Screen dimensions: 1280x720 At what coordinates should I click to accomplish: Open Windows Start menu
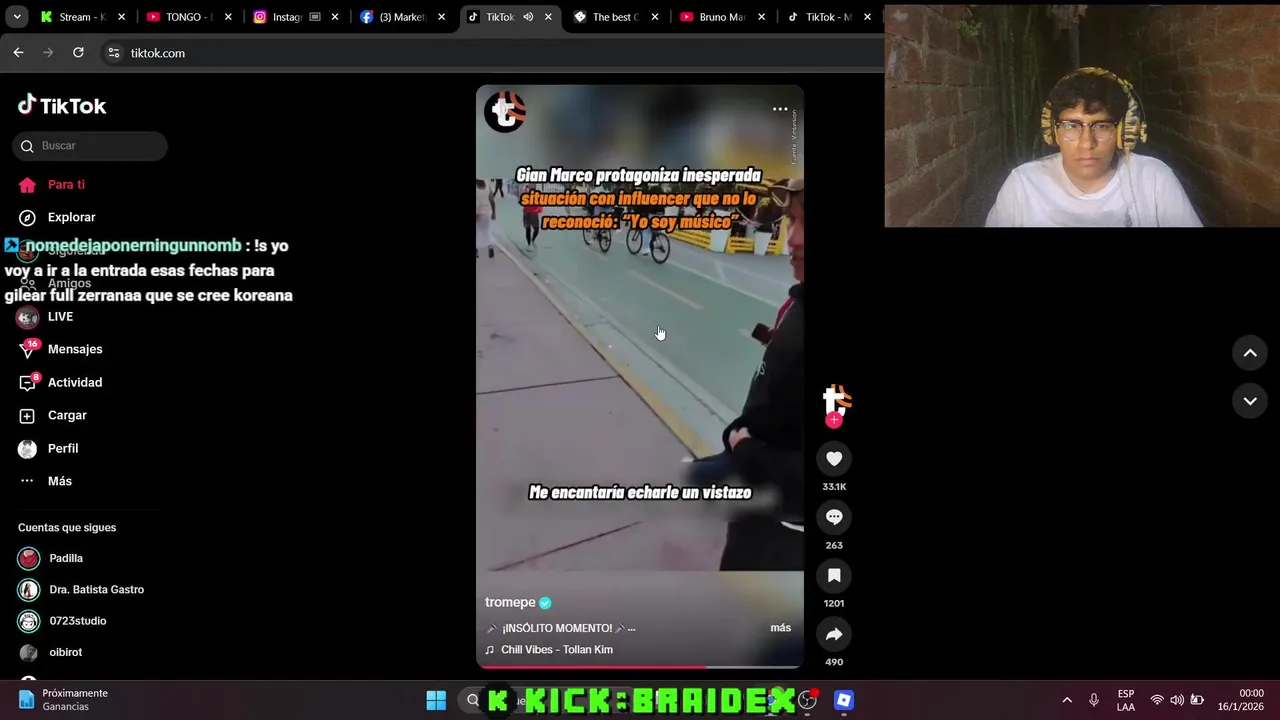(x=436, y=700)
